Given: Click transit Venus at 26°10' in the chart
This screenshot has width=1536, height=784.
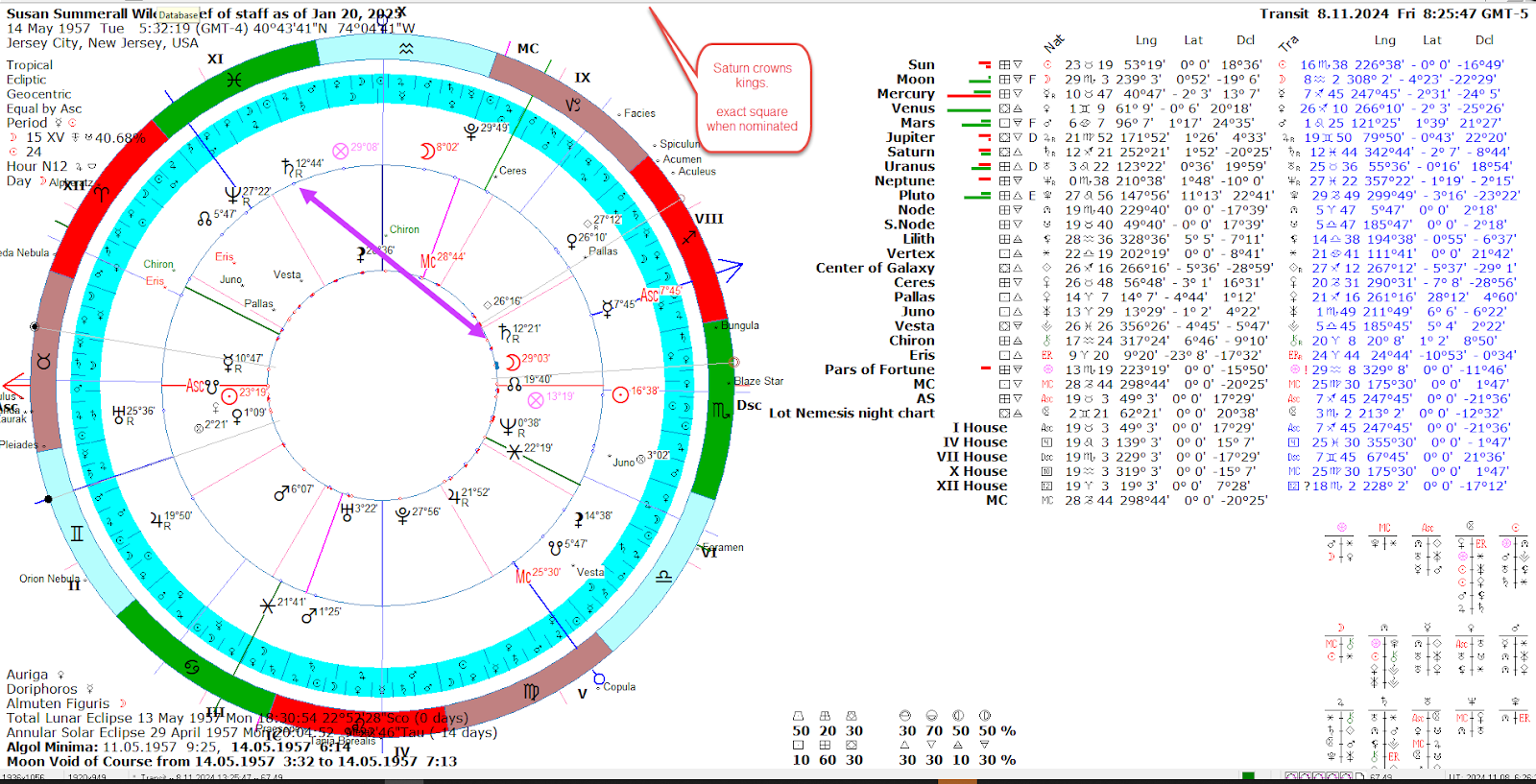Looking at the screenshot, I should 572,241.
